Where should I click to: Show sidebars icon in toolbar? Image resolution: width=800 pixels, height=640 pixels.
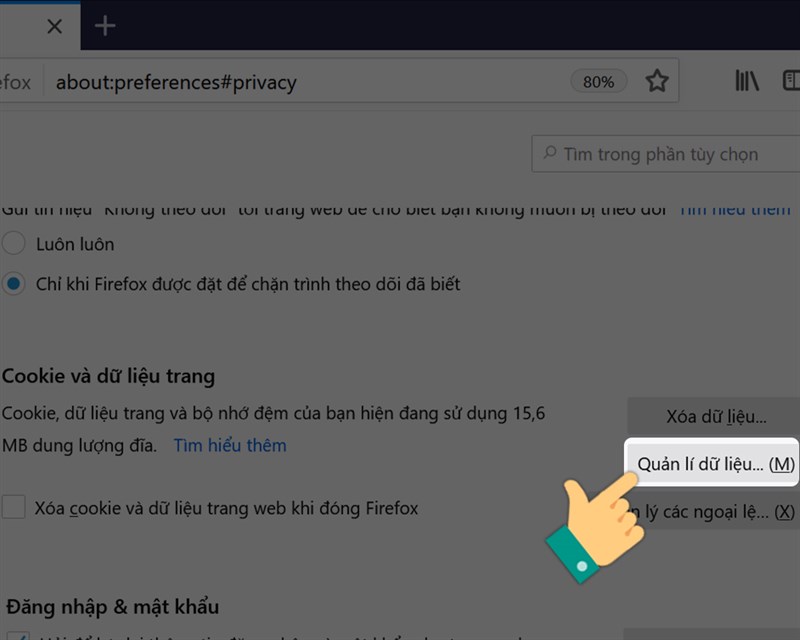(791, 81)
